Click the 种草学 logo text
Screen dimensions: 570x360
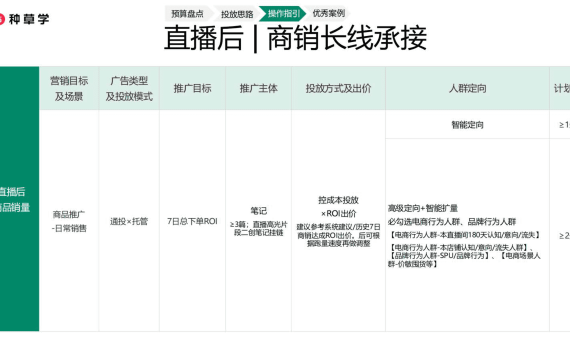pyautogui.click(x=28, y=19)
